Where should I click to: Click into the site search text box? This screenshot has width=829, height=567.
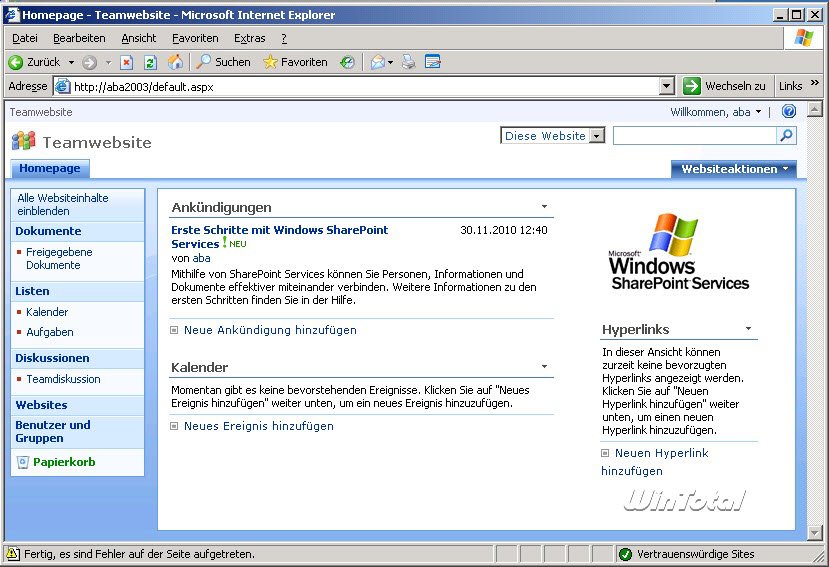coord(695,136)
